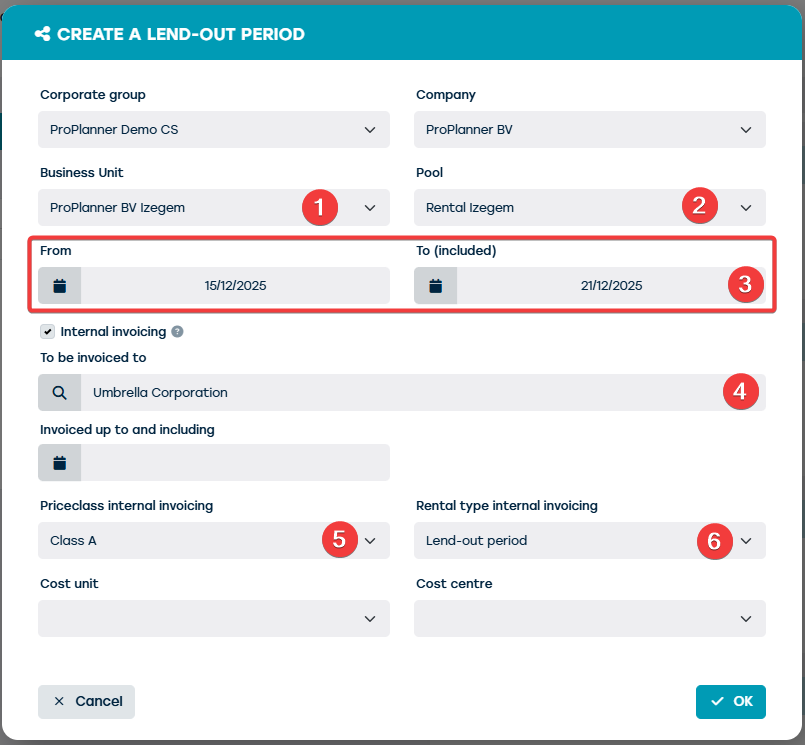Click the From date field 15/12/2025

[x=235, y=285]
